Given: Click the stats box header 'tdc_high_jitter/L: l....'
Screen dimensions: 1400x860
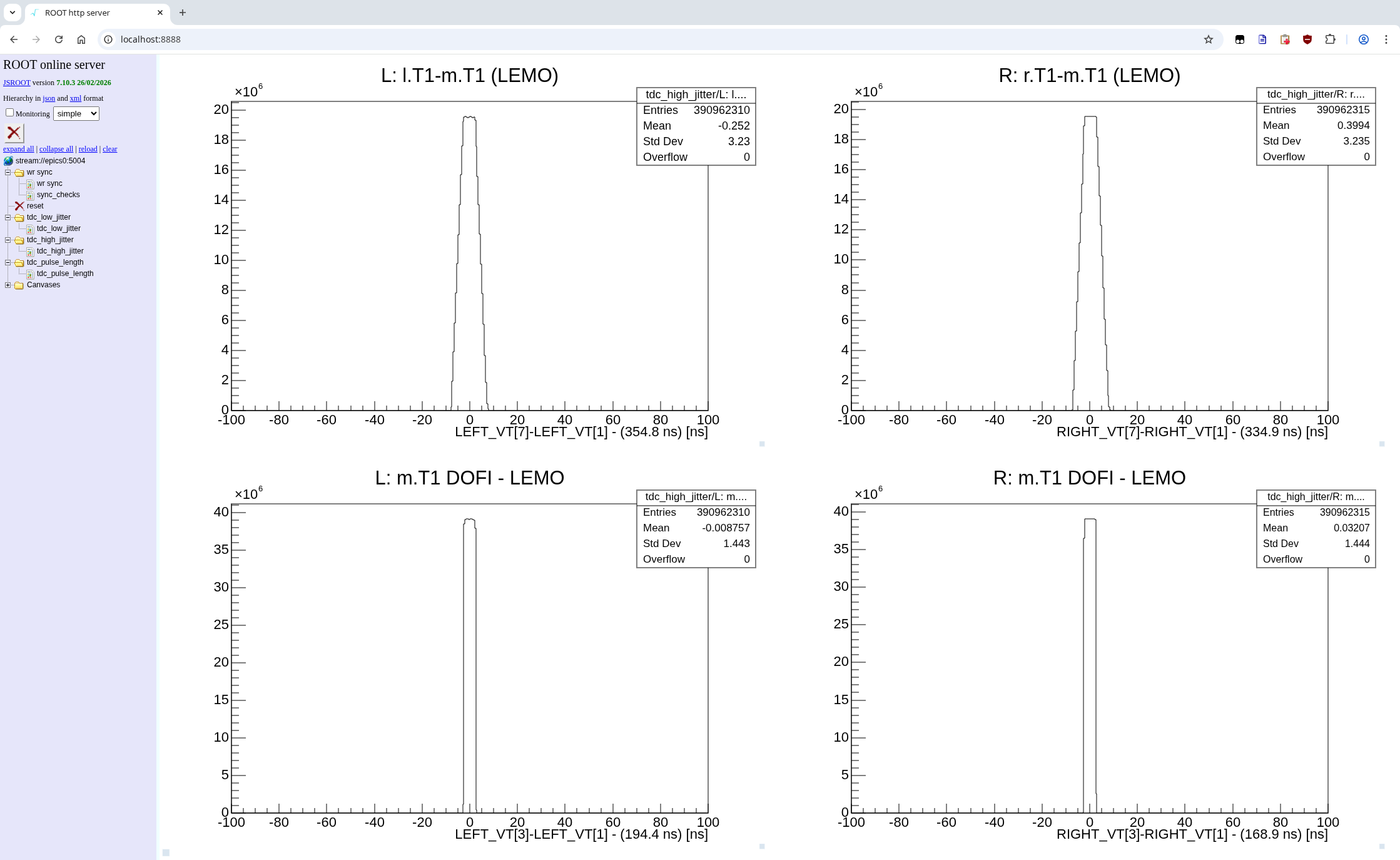Looking at the screenshot, I should coord(696,95).
